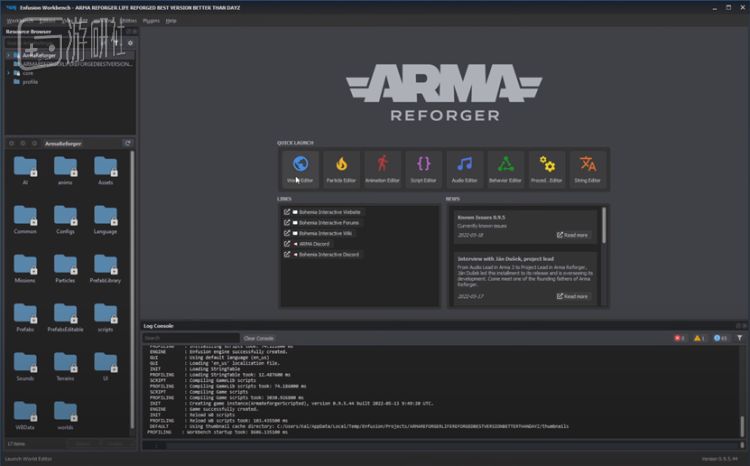Screen dimensions: 750x466
Task: Launch the Behavior Editor
Action: click(505, 168)
